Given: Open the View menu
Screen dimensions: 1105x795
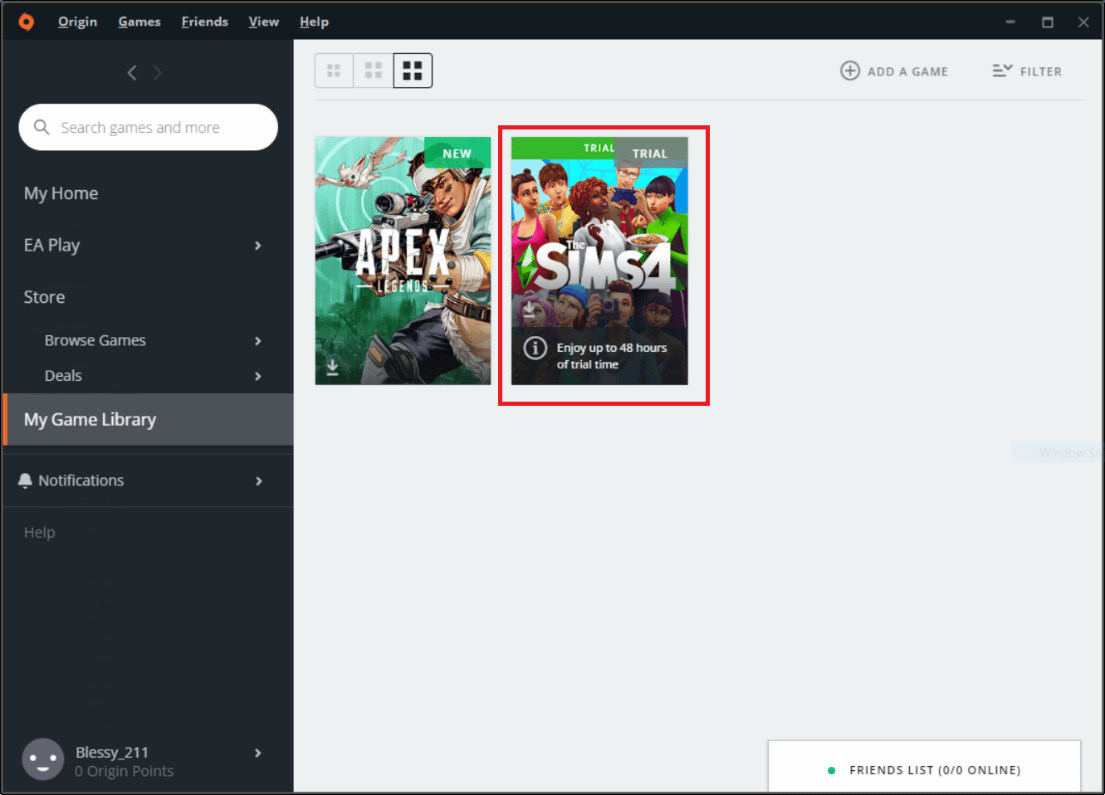Looking at the screenshot, I should point(264,22).
